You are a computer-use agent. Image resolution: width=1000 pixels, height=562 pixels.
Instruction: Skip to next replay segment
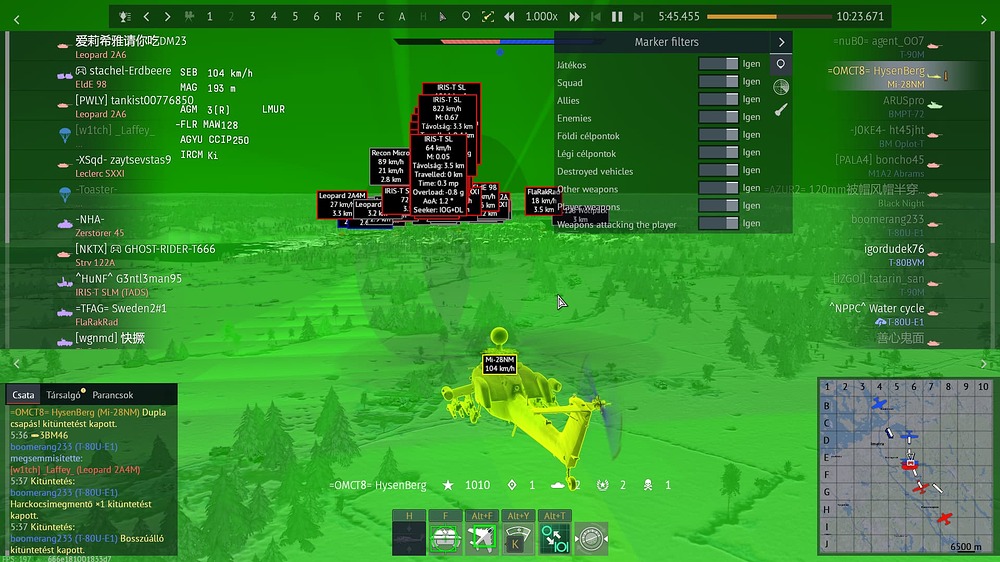tap(638, 17)
